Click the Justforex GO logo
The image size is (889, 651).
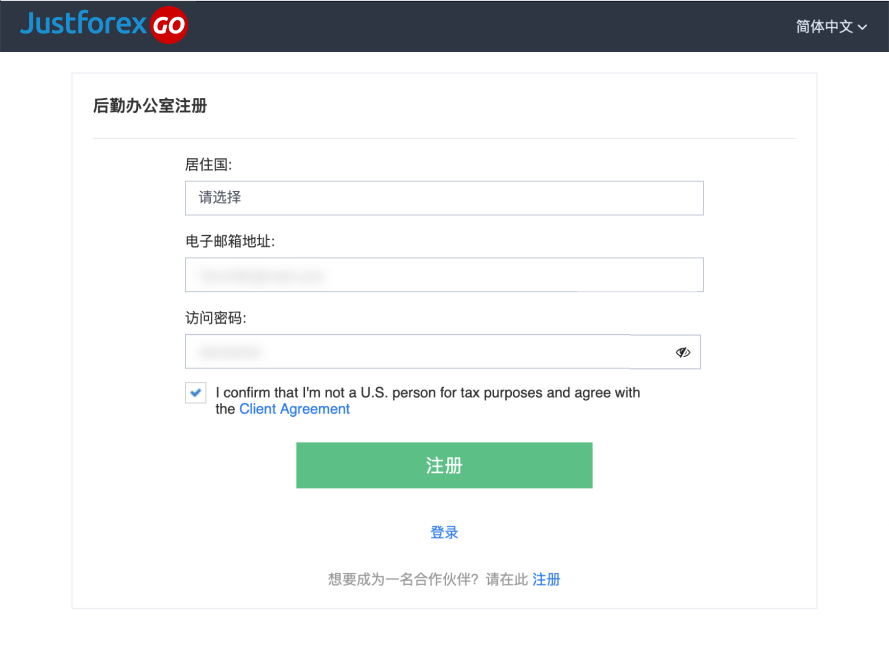(104, 25)
